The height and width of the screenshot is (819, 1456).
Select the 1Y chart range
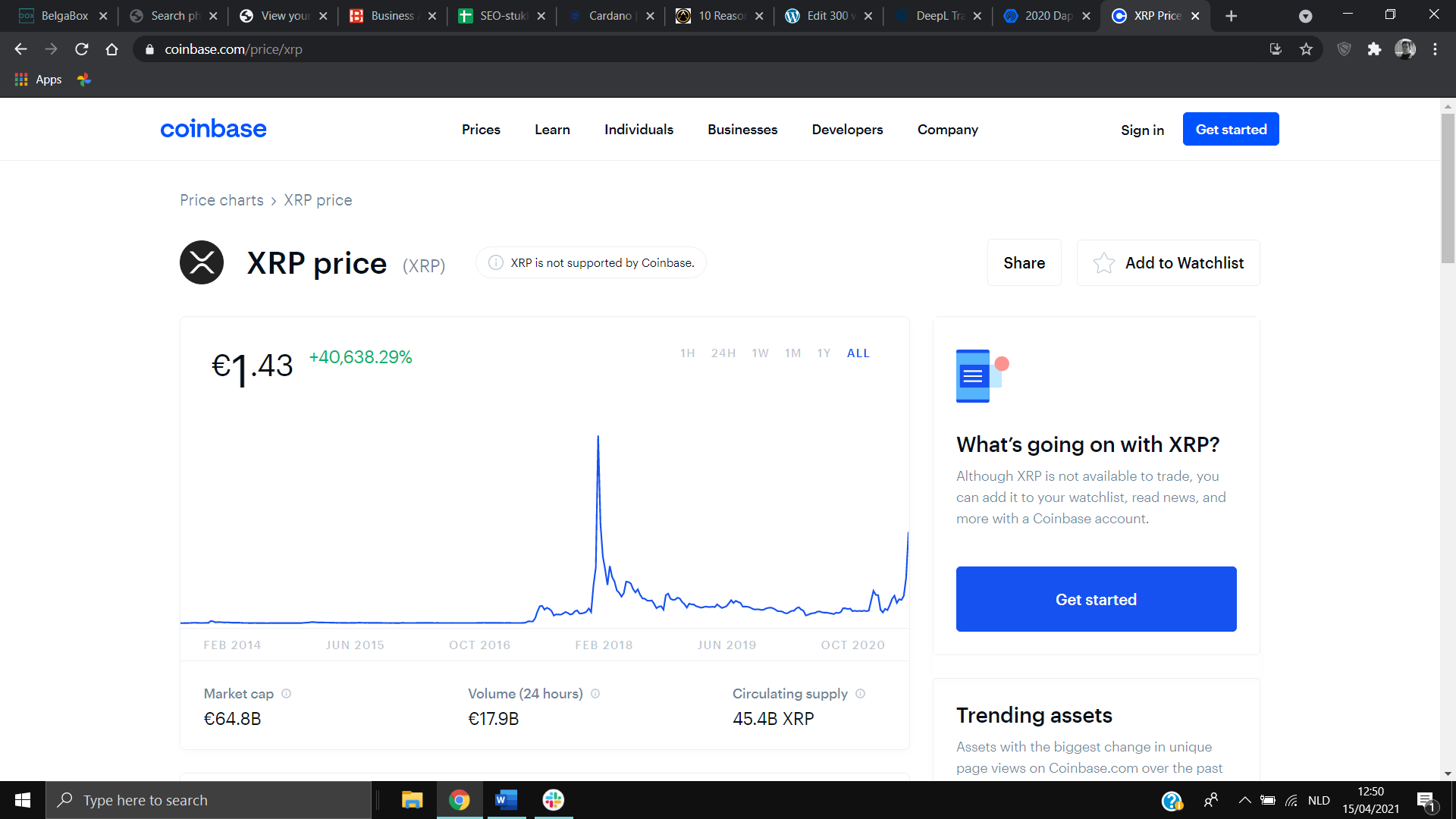point(824,353)
